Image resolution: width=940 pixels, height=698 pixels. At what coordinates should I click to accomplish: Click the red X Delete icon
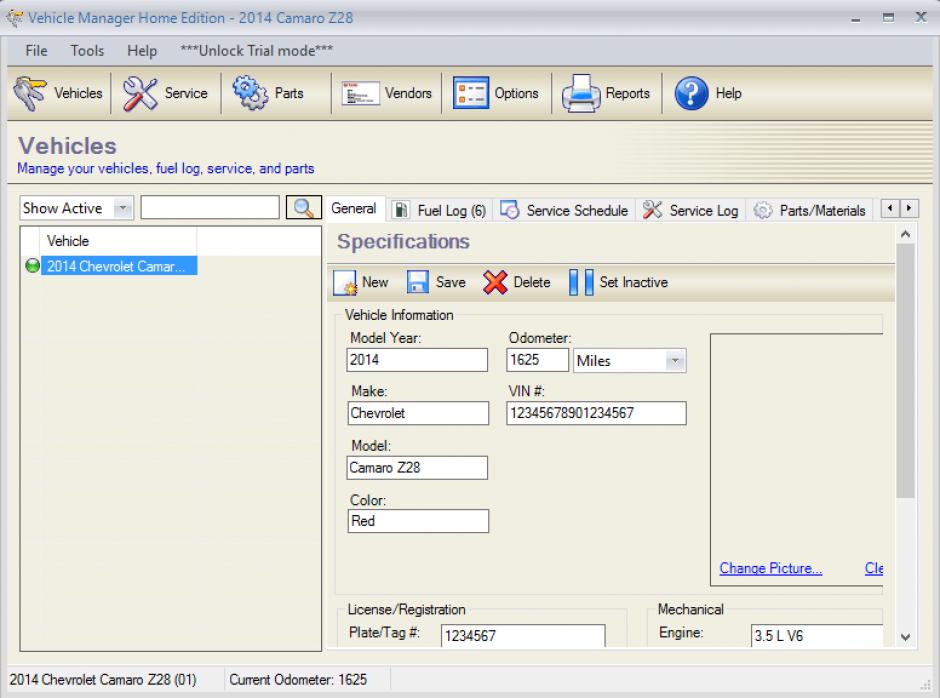click(x=495, y=282)
